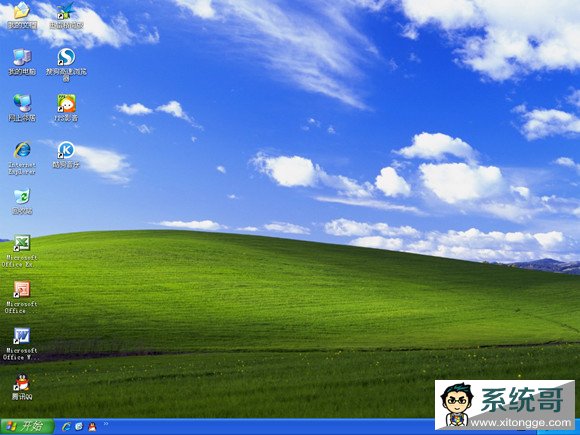The image size is (580, 435).
Task: Launch Sogou high-speed browser desktop shortcut
Action: click(66, 65)
